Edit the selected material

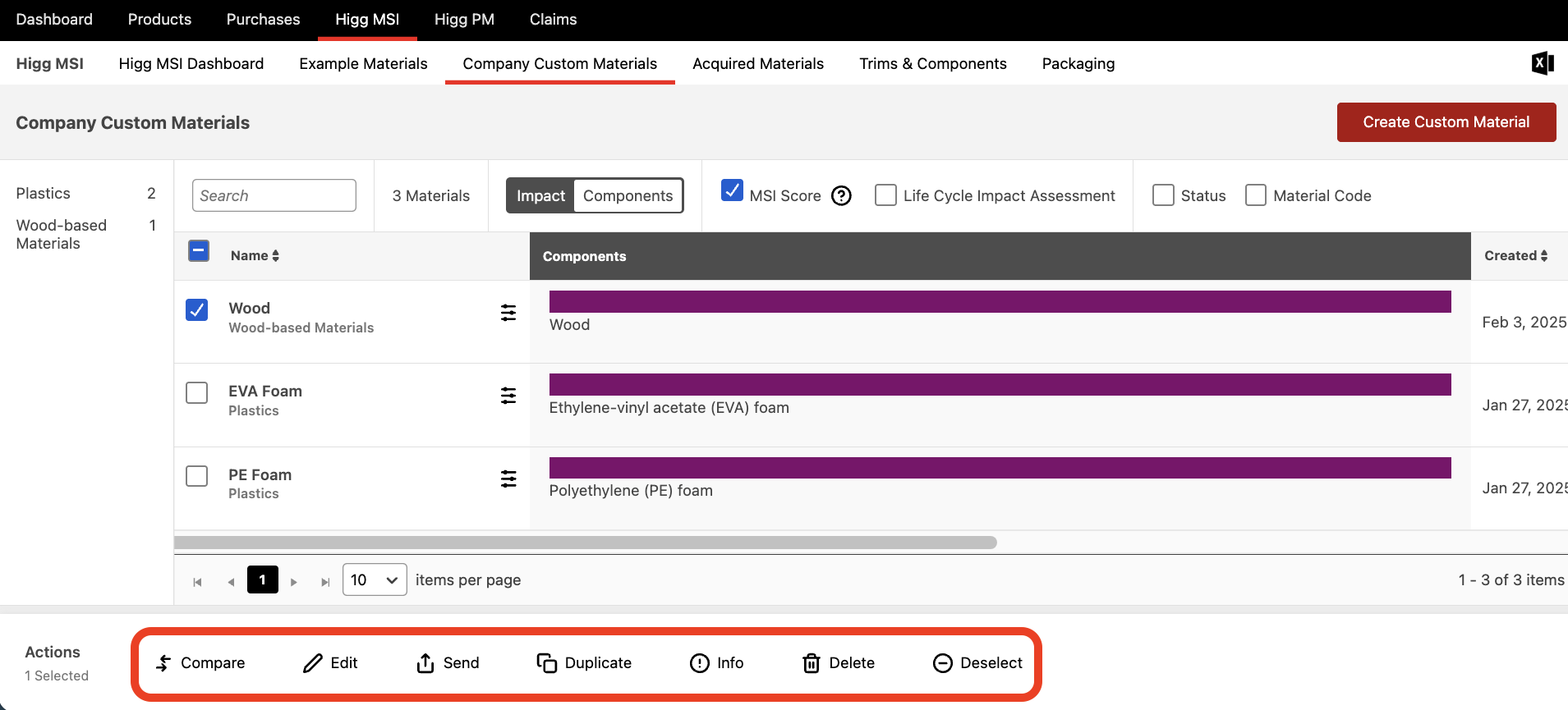tap(330, 663)
